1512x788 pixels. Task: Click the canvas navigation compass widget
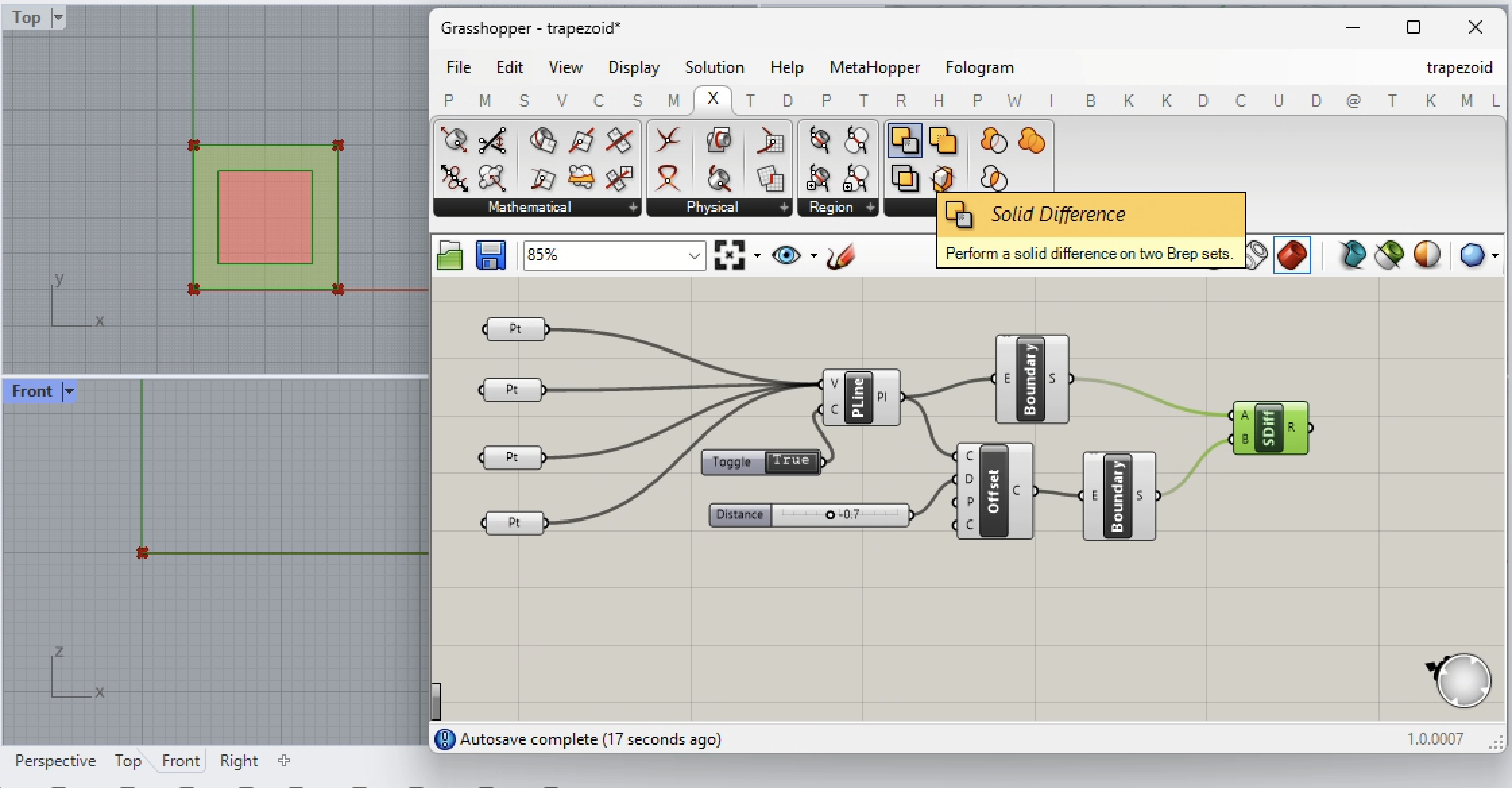(1463, 680)
